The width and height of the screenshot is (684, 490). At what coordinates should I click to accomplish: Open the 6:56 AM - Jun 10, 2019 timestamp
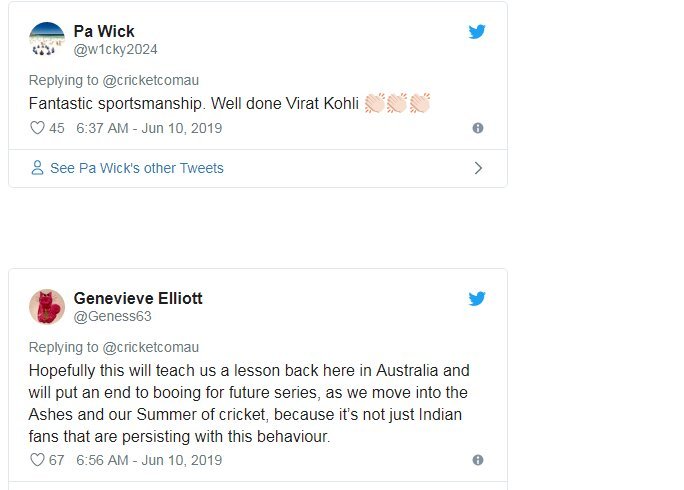click(149, 460)
